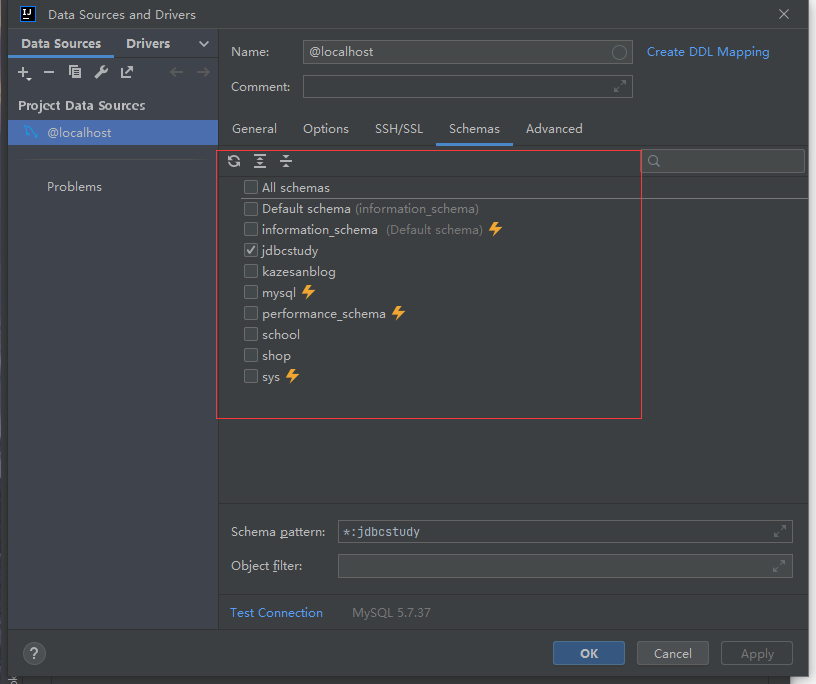Duplicate the selected data source
Image resolution: width=816 pixels, height=684 pixels.
pyautogui.click(x=75, y=72)
